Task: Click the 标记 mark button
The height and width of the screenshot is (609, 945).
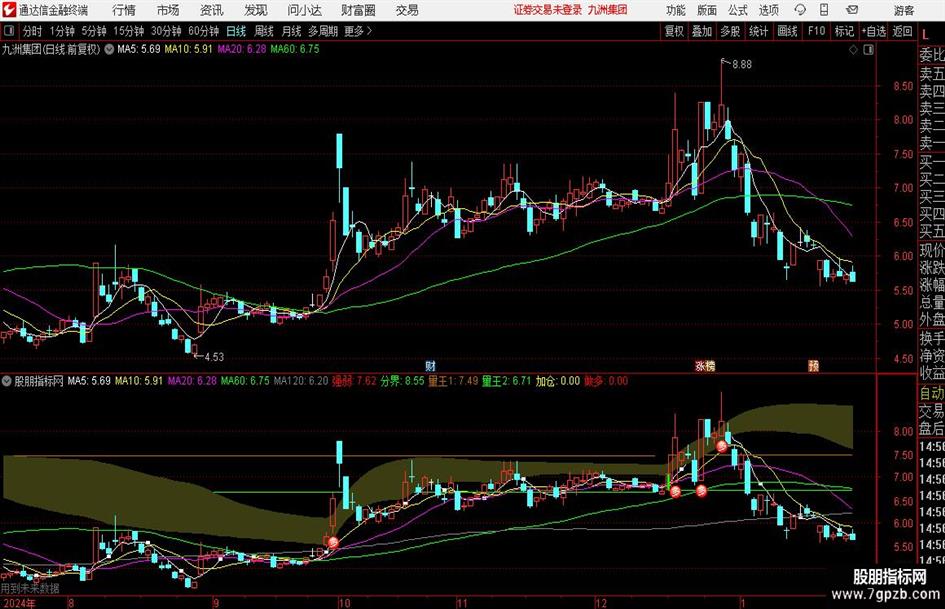Action: click(x=844, y=31)
